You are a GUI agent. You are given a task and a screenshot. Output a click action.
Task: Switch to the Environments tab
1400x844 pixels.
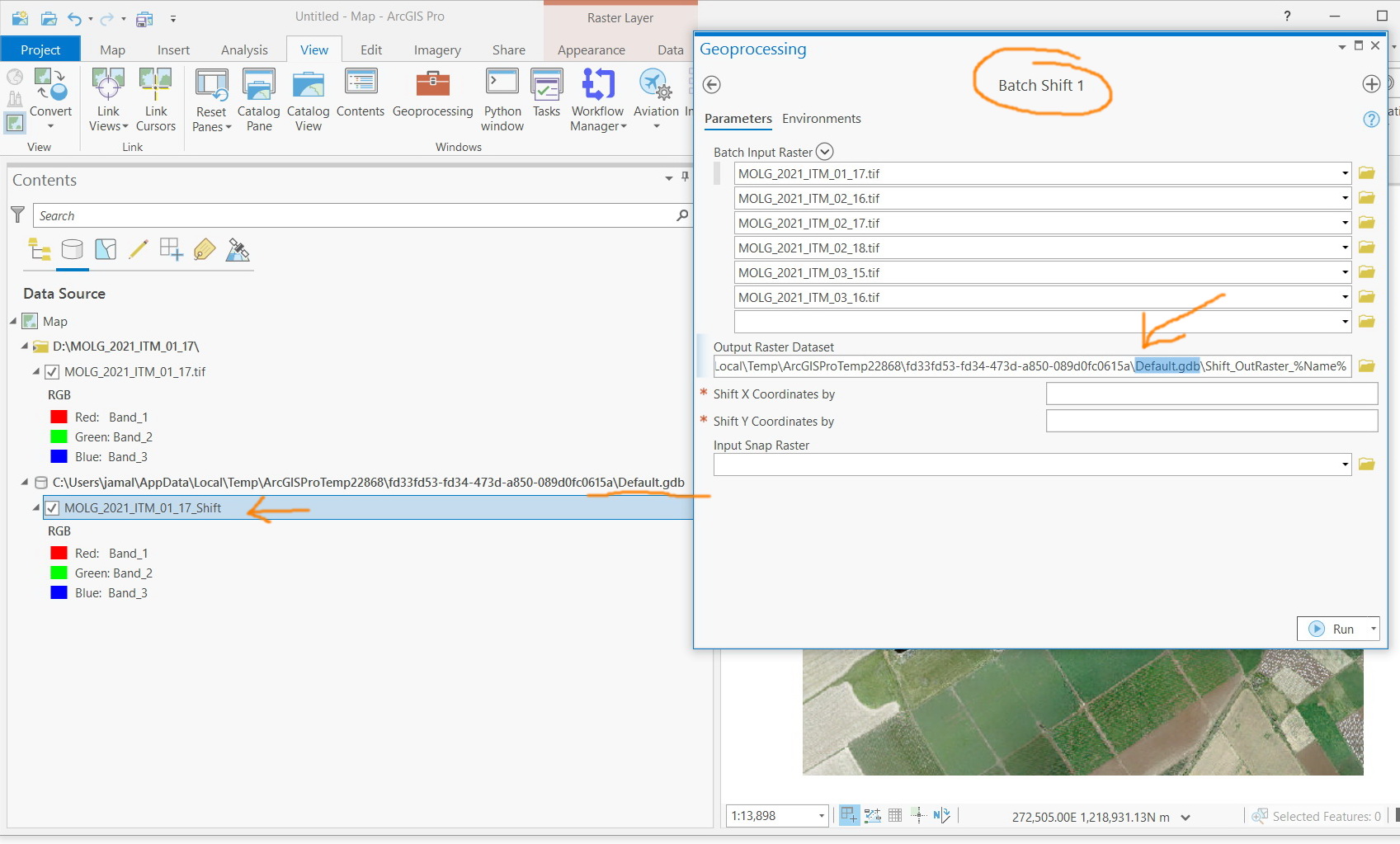(821, 119)
